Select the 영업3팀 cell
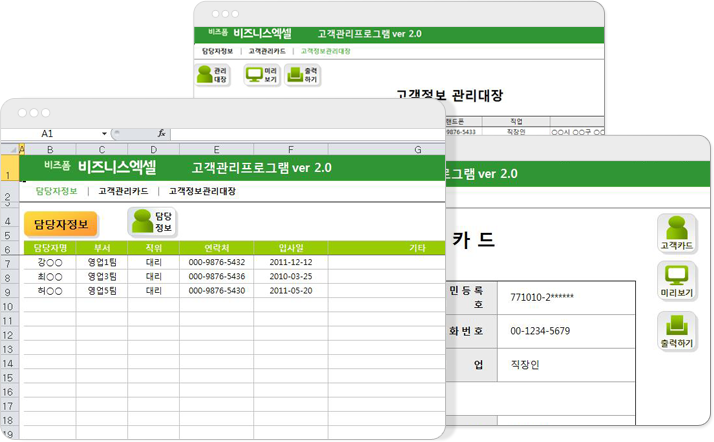714x442 pixels. point(102,277)
